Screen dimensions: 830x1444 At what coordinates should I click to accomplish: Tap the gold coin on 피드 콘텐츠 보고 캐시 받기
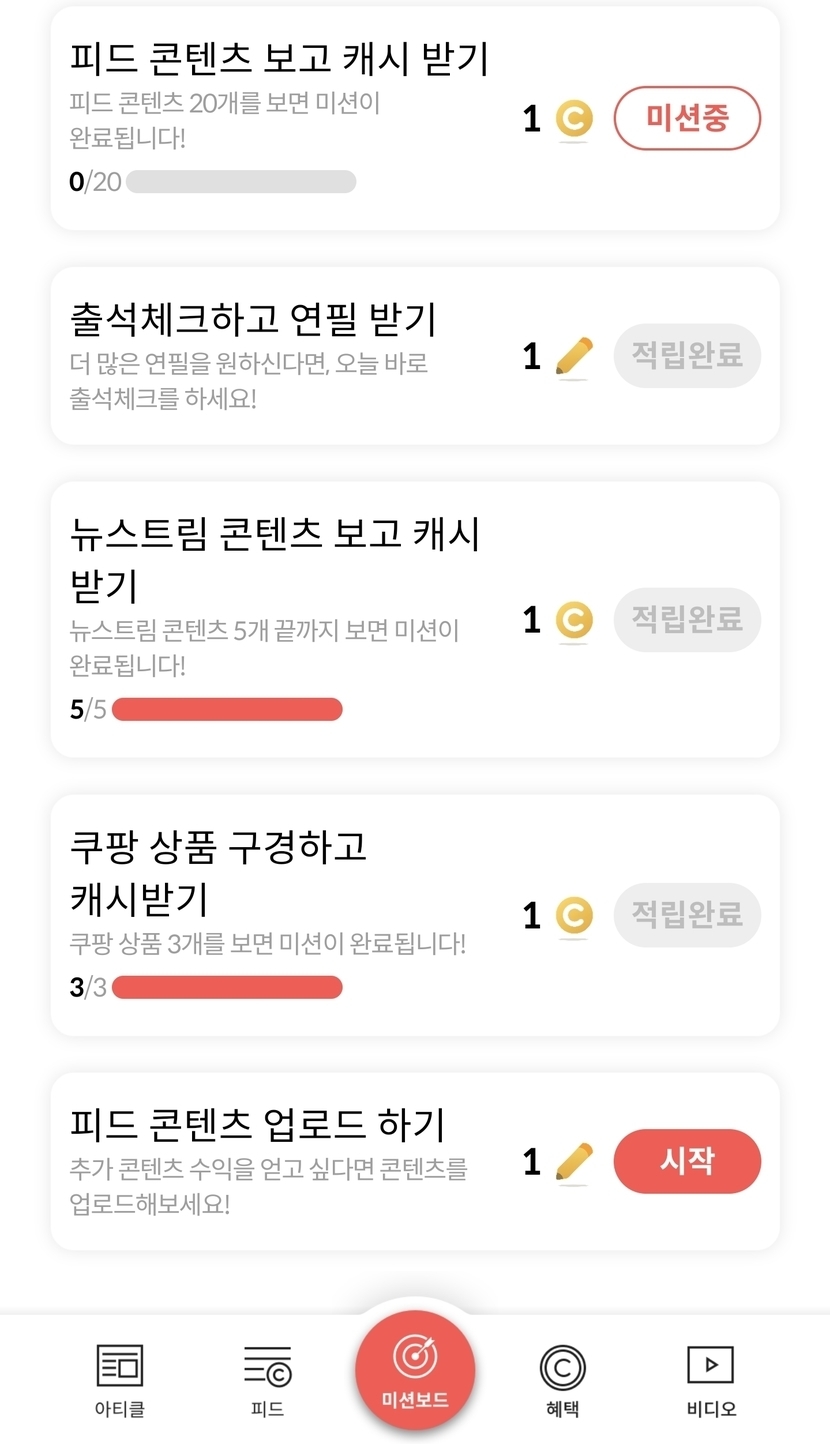(x=574, y=119)
